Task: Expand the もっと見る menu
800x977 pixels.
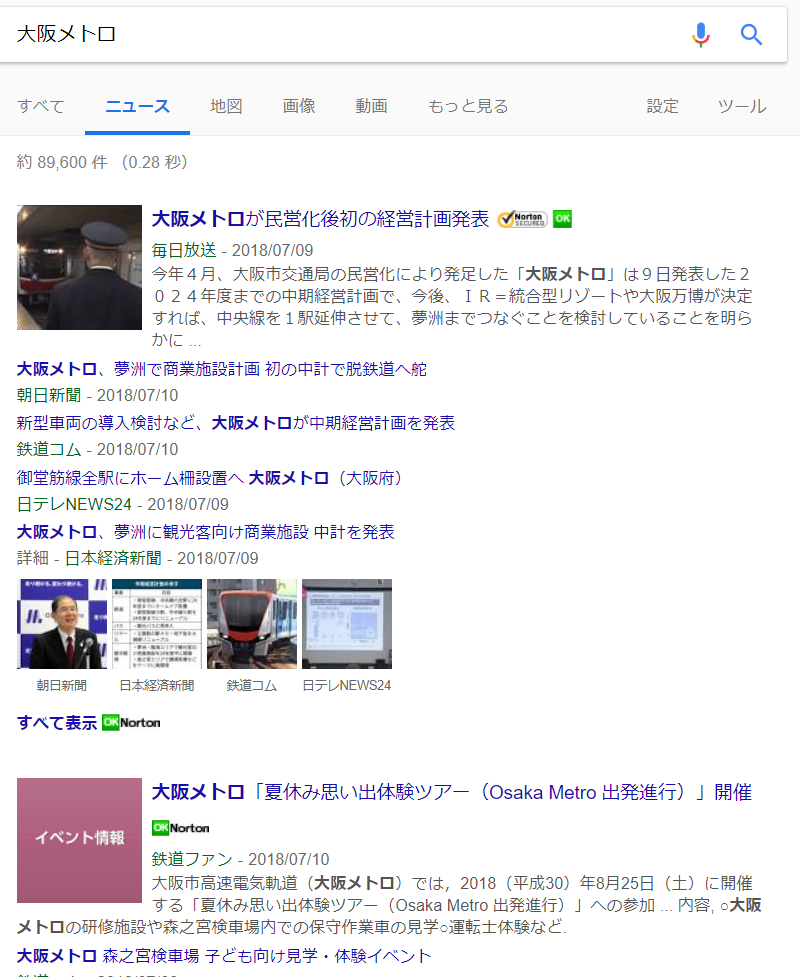Action: click(x=468, y=107)
